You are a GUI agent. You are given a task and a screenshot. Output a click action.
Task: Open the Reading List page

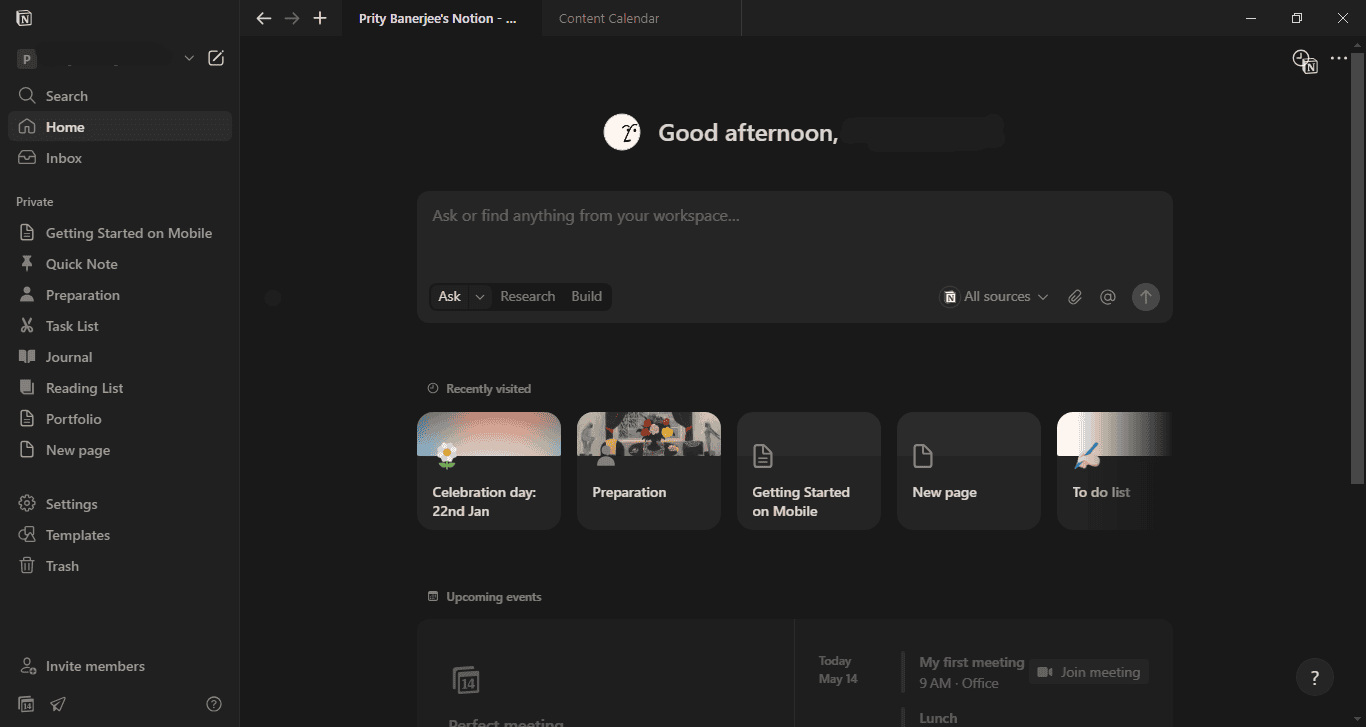click(x=120, y=388)
